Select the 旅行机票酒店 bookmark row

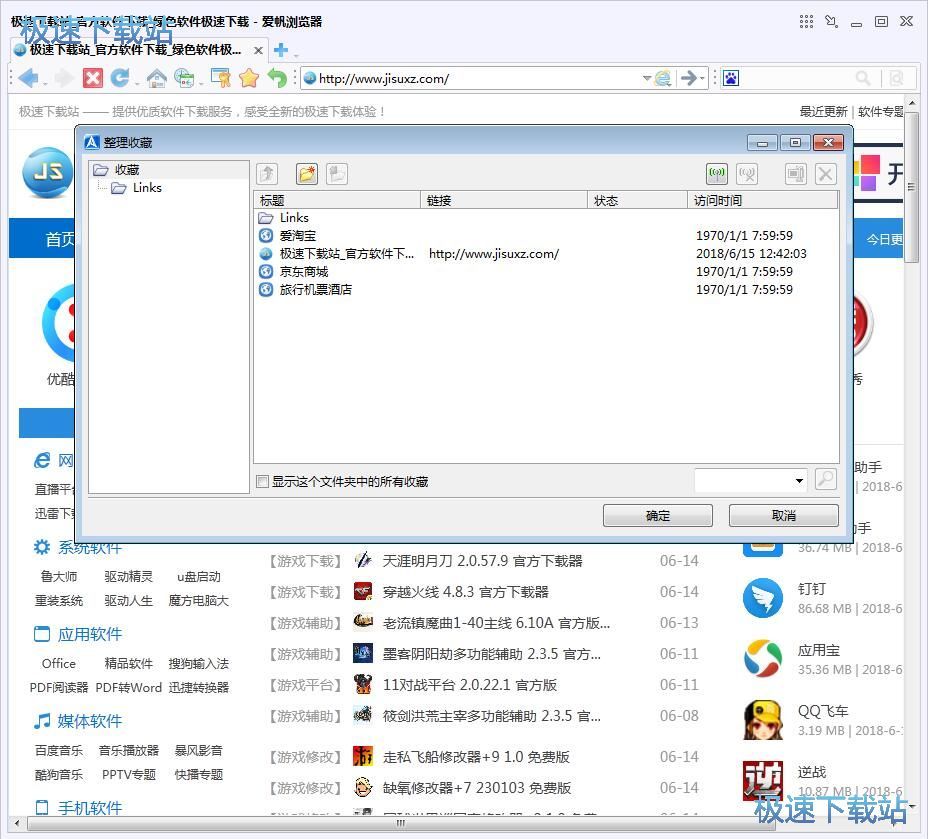546,289
